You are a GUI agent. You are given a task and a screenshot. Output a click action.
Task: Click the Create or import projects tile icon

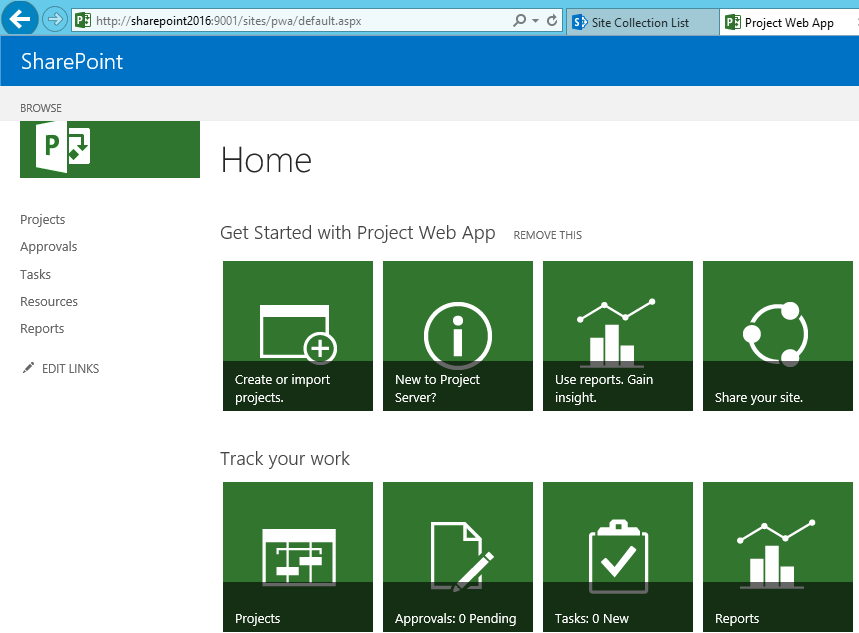pos(298,334)
